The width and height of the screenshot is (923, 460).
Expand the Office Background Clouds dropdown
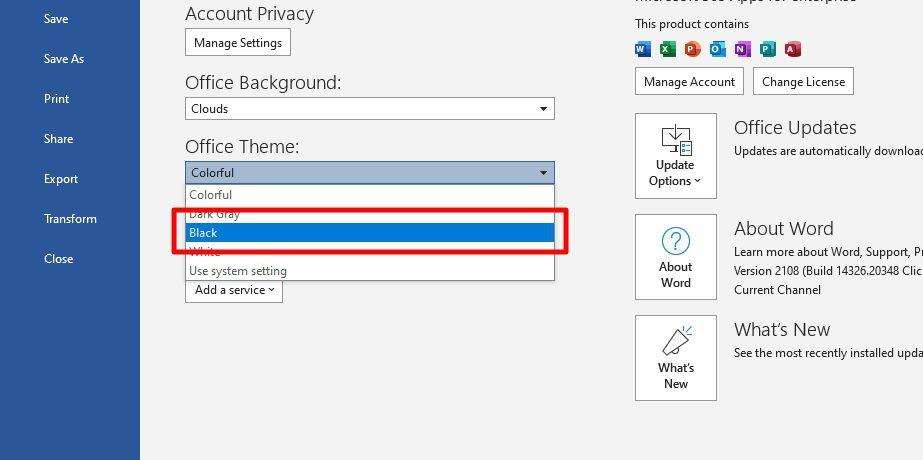click(370, 108)
